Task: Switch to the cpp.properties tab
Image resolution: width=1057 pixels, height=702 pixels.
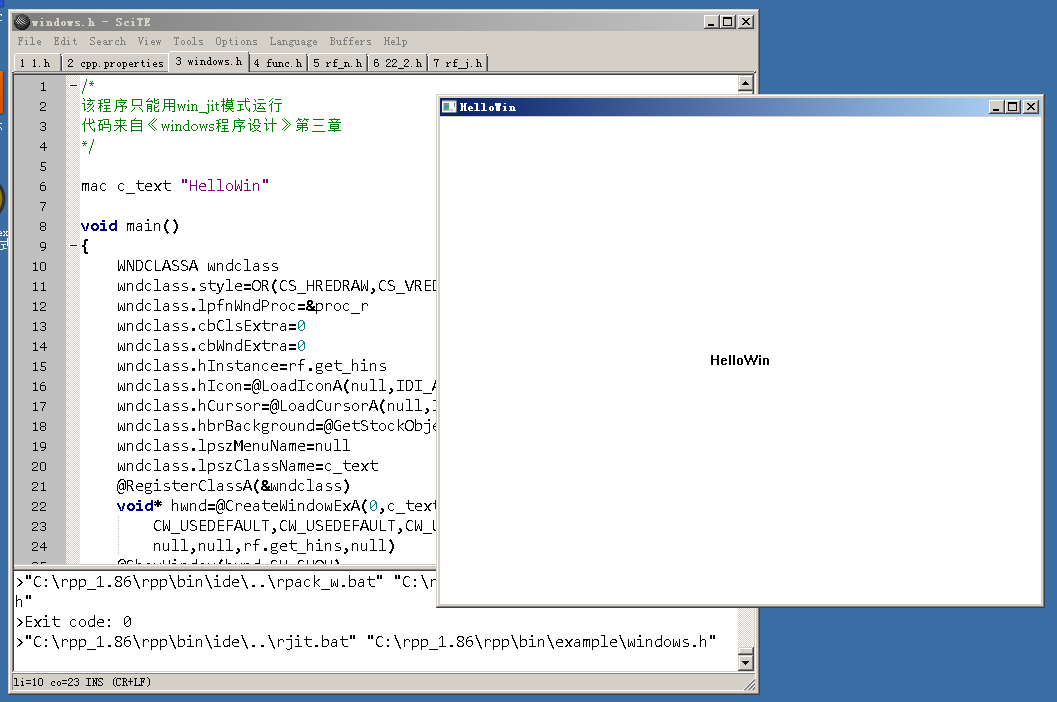Action: [x=115, y=63]
